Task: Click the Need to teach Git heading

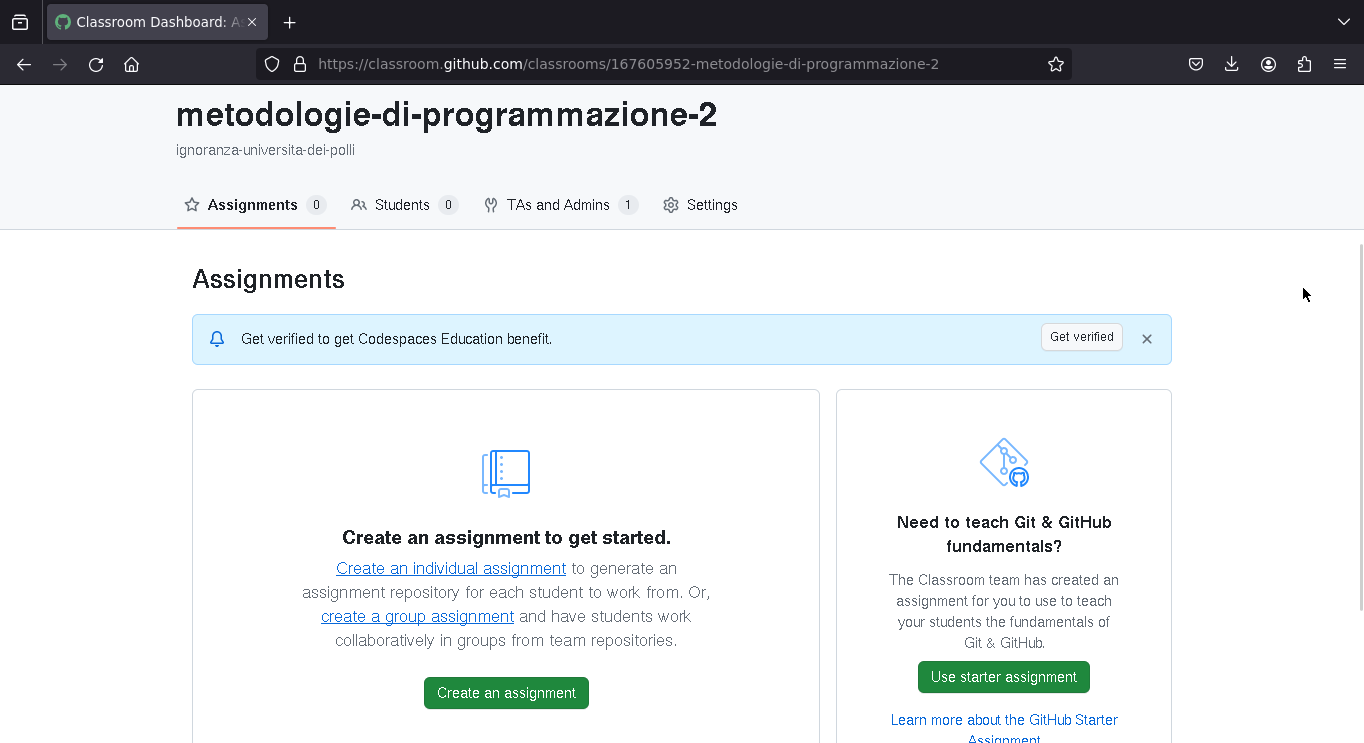Action: tap(1004, 534)
